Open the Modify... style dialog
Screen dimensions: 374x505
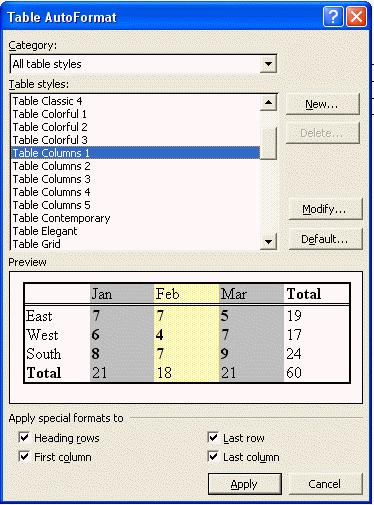point(325,209)
